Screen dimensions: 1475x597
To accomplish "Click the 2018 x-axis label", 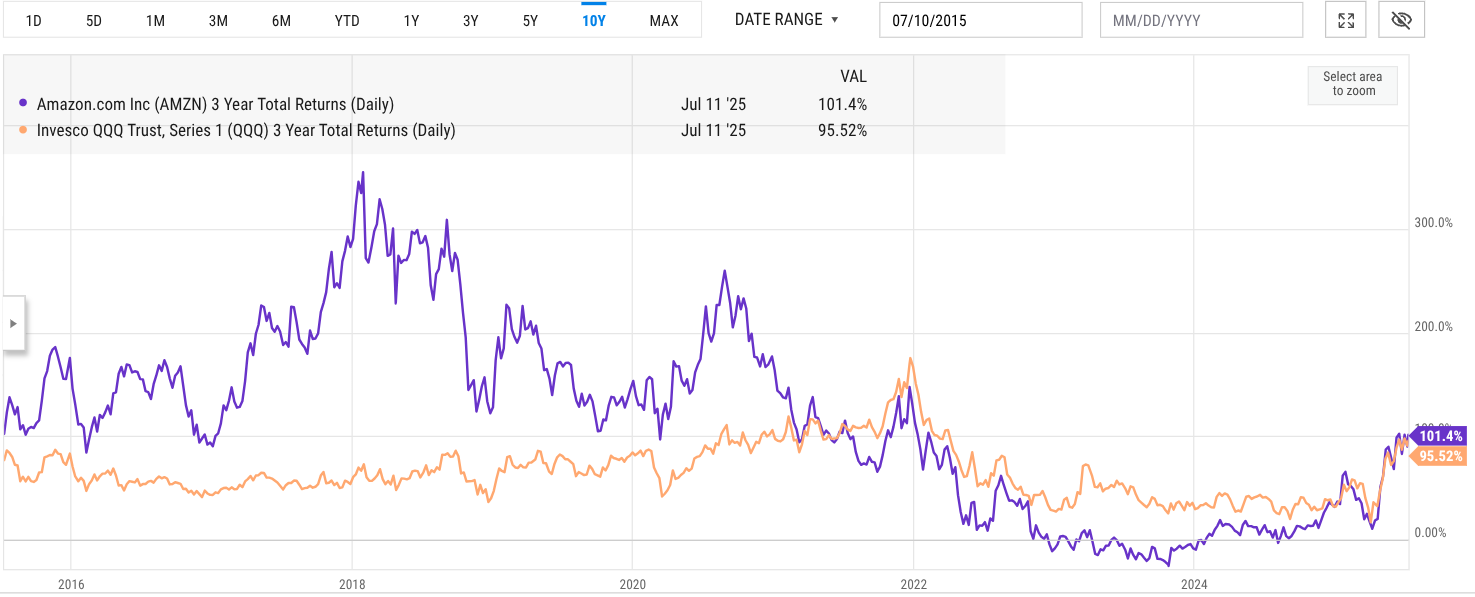I will [351, 584].
